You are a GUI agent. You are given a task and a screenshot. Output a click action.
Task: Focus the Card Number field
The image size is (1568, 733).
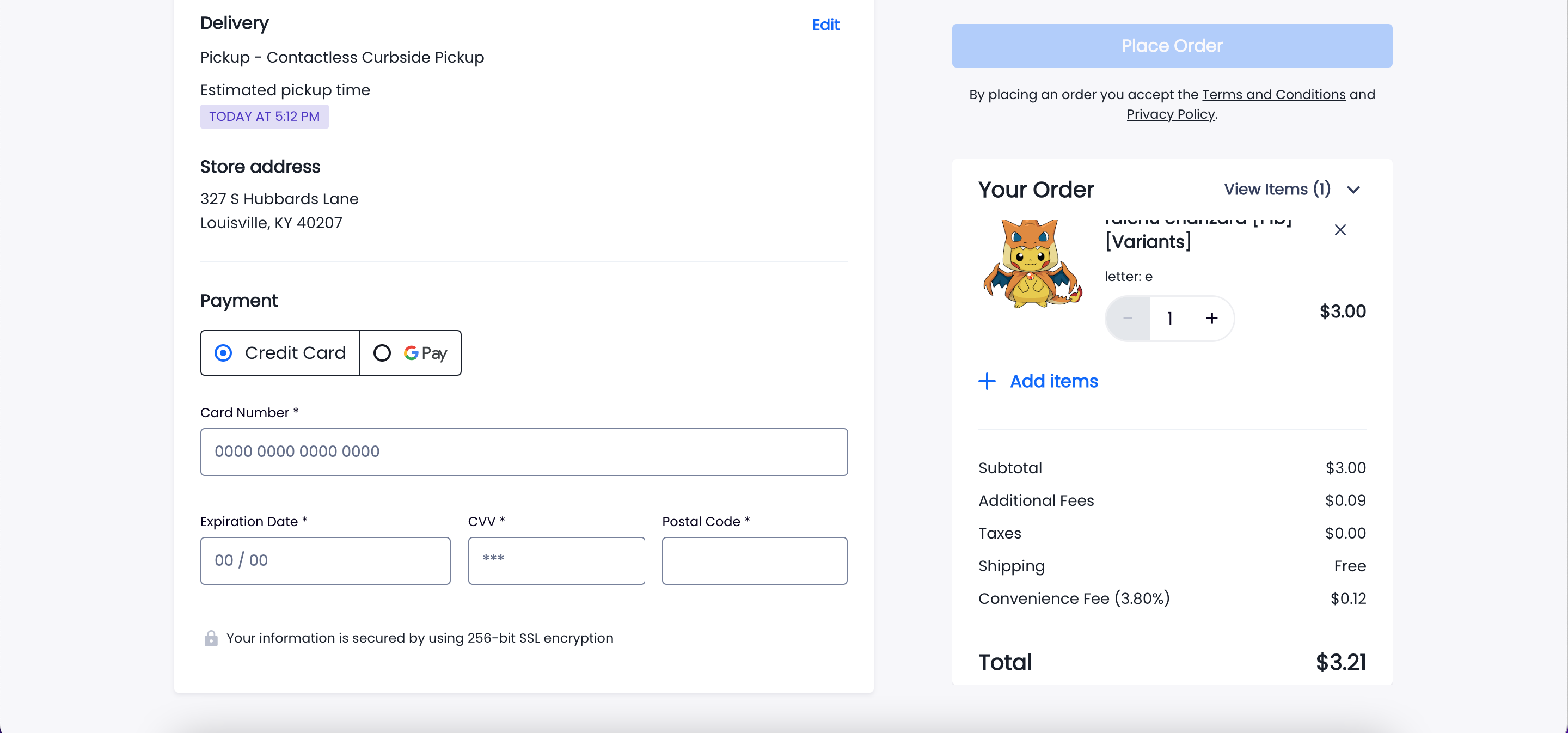(x=523, y=452)
